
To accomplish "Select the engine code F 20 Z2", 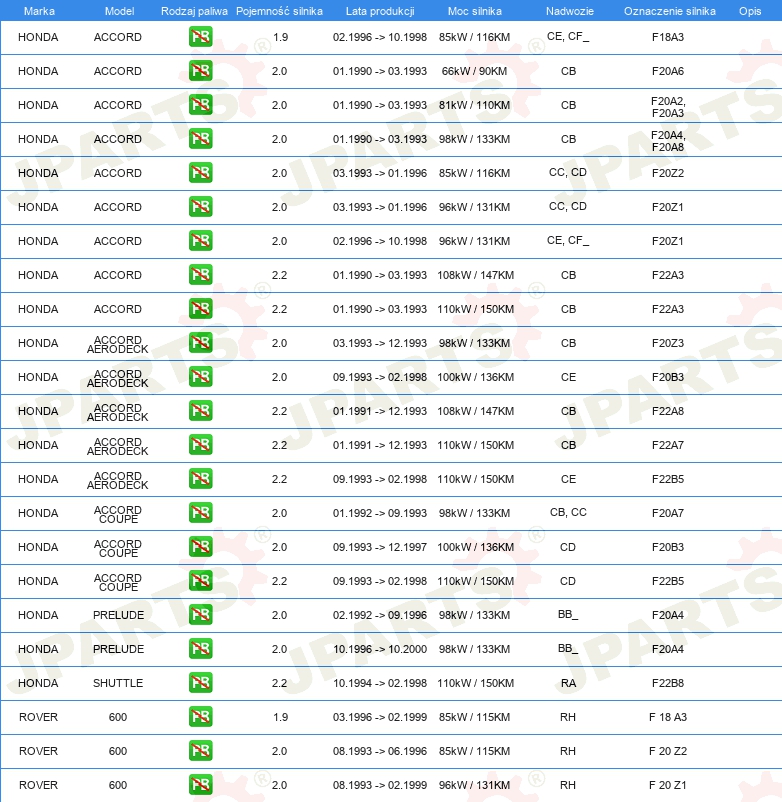I will [x=668, y=751].
